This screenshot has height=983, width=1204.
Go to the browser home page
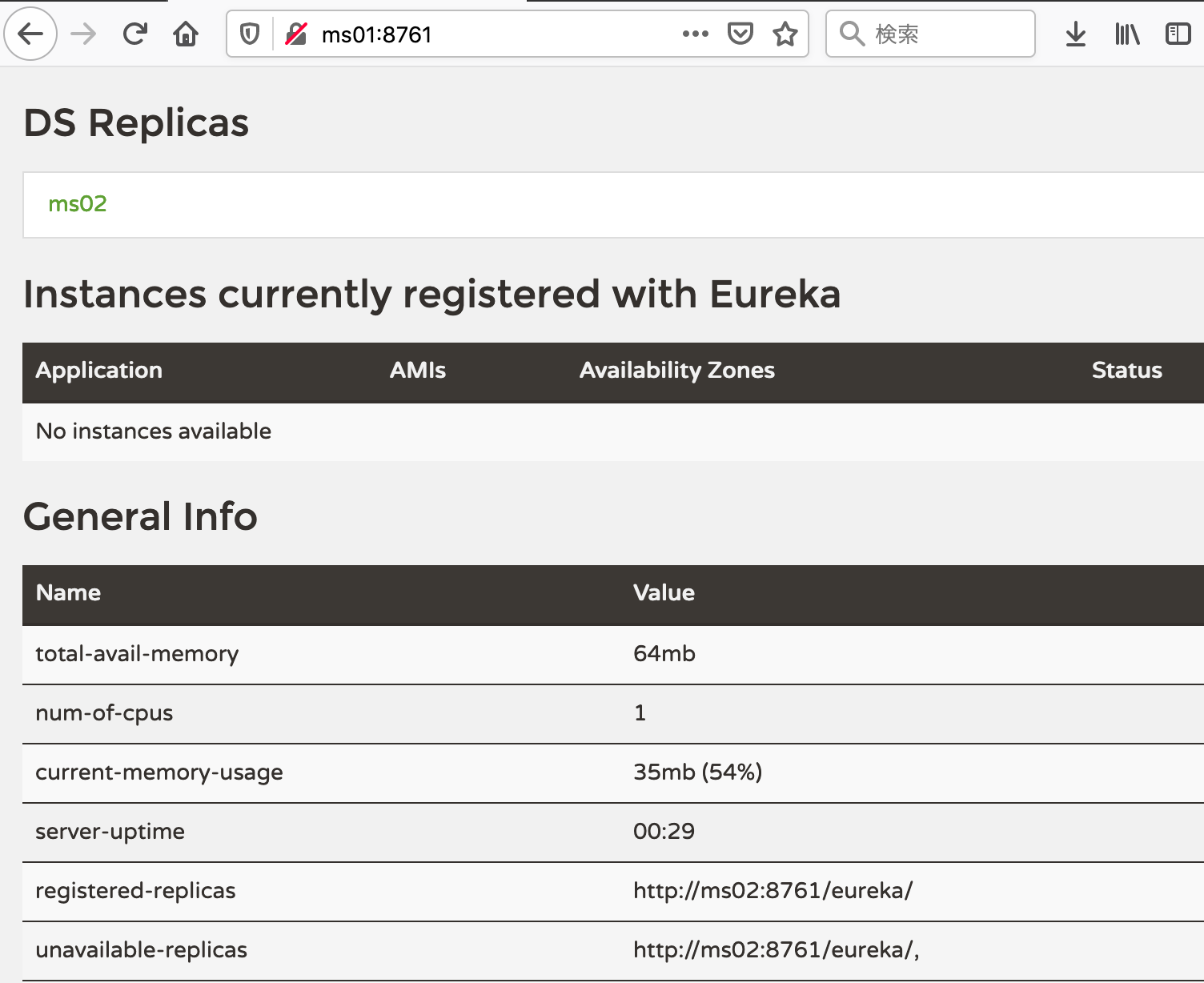pyautogui.click(x=186, y=34)
